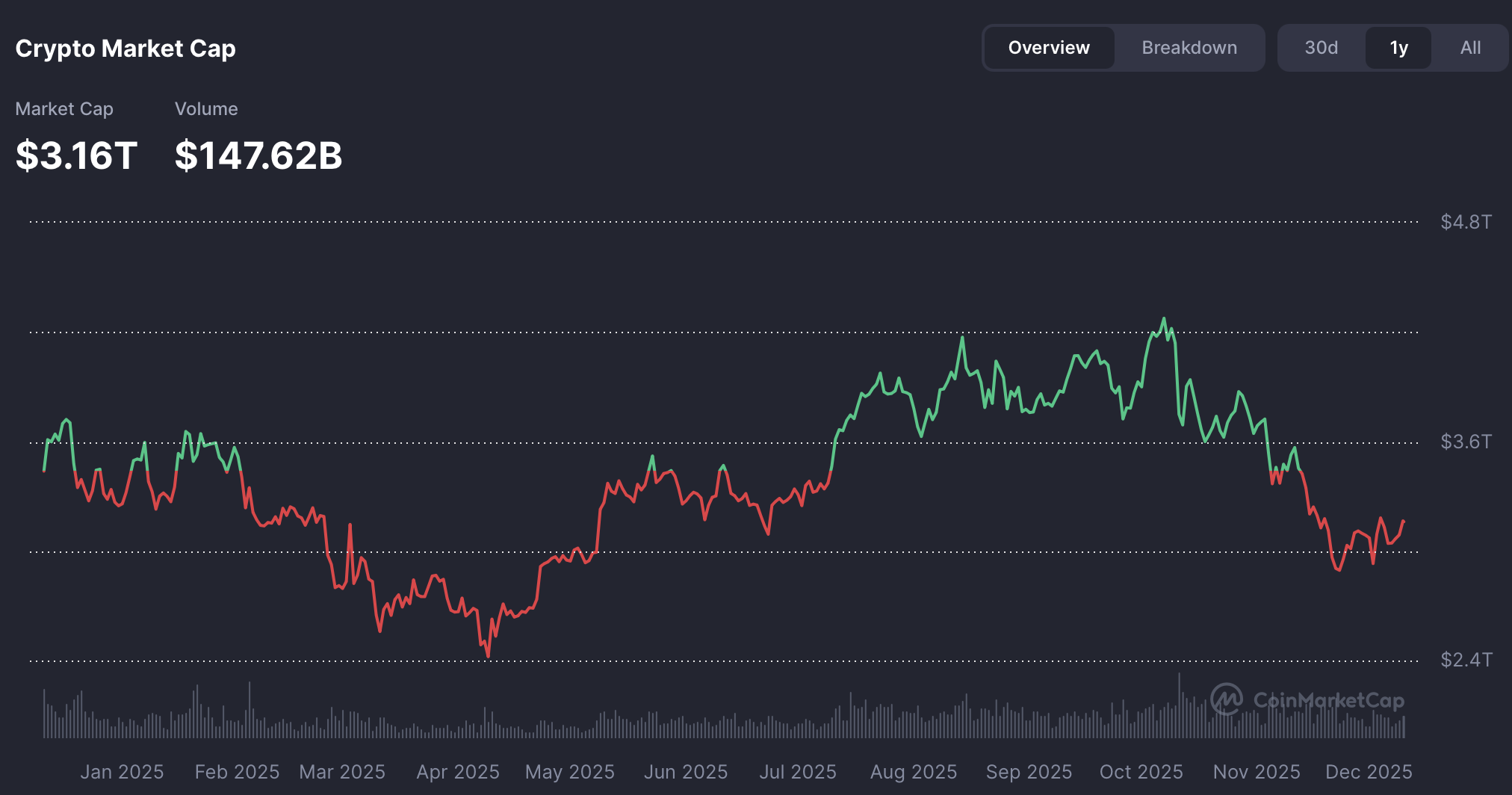Viewport: 1512px width, 795px height.
Task: Click the tallest volume bar below the chart
Action: tap(1180, 699)
